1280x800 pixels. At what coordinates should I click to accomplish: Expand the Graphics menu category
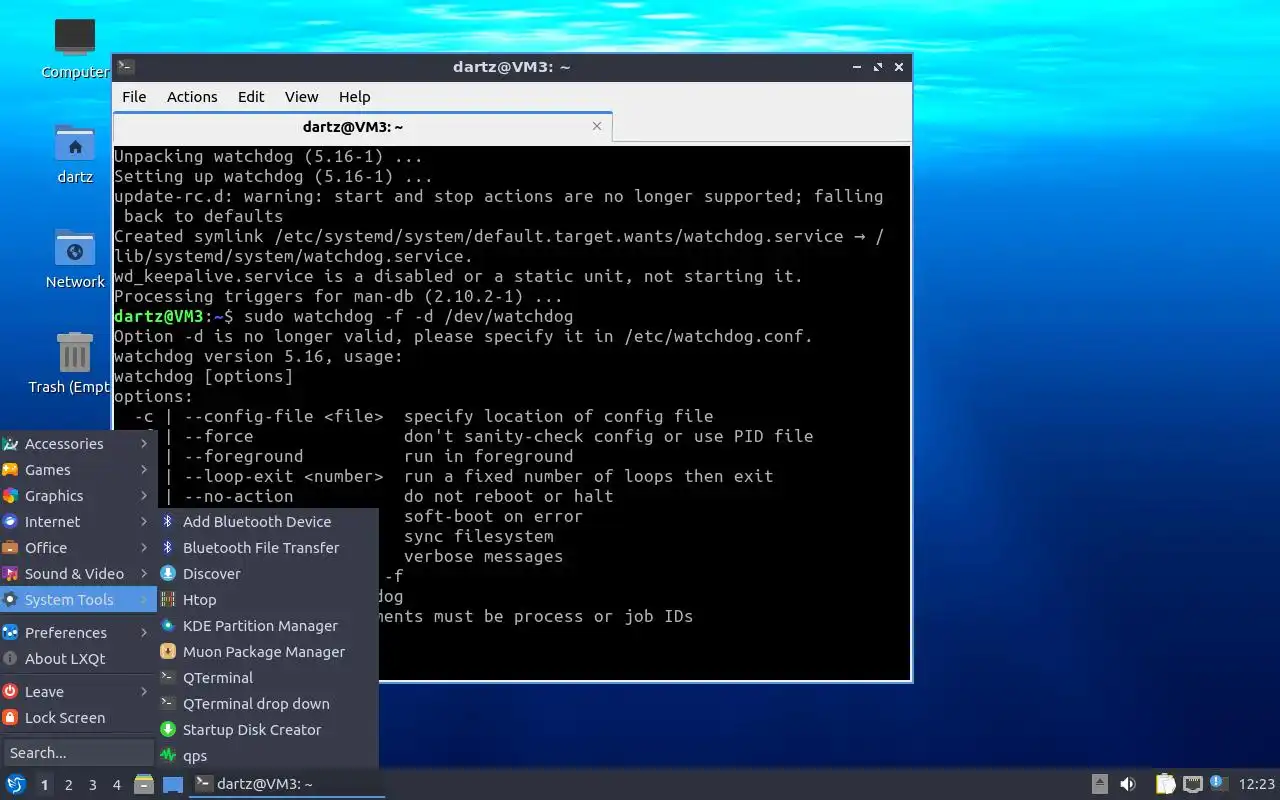[x=77, y=496]
